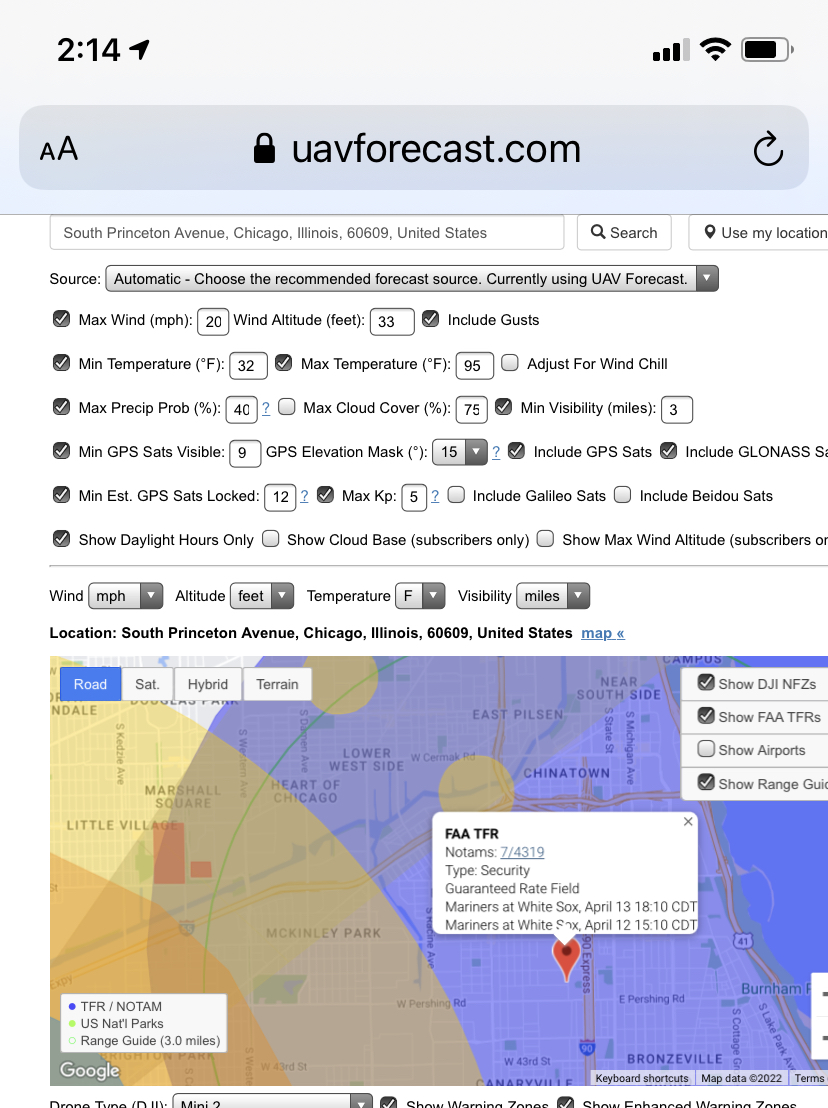
Task: Open GPS Elevation Mask help question mark
Action: pos(496,452)
